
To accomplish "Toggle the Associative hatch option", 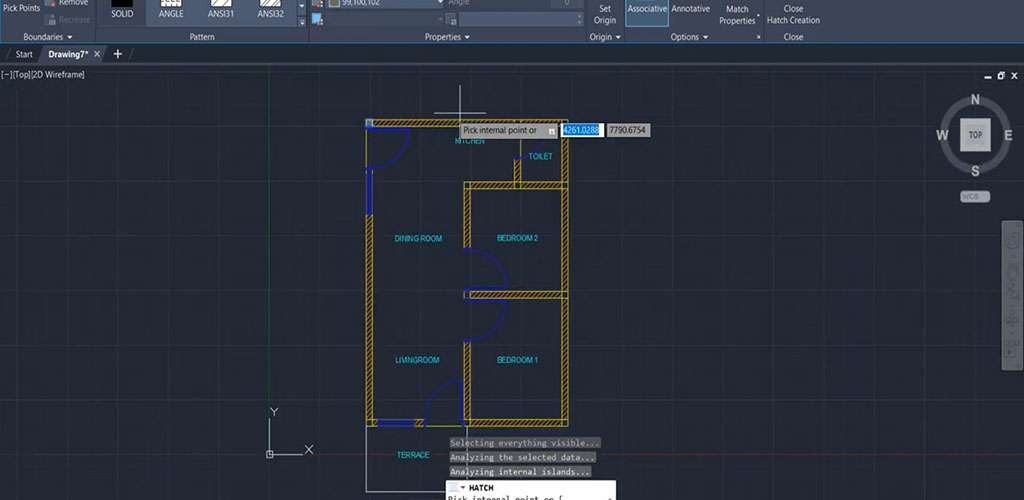I will (x=646, y=10).
